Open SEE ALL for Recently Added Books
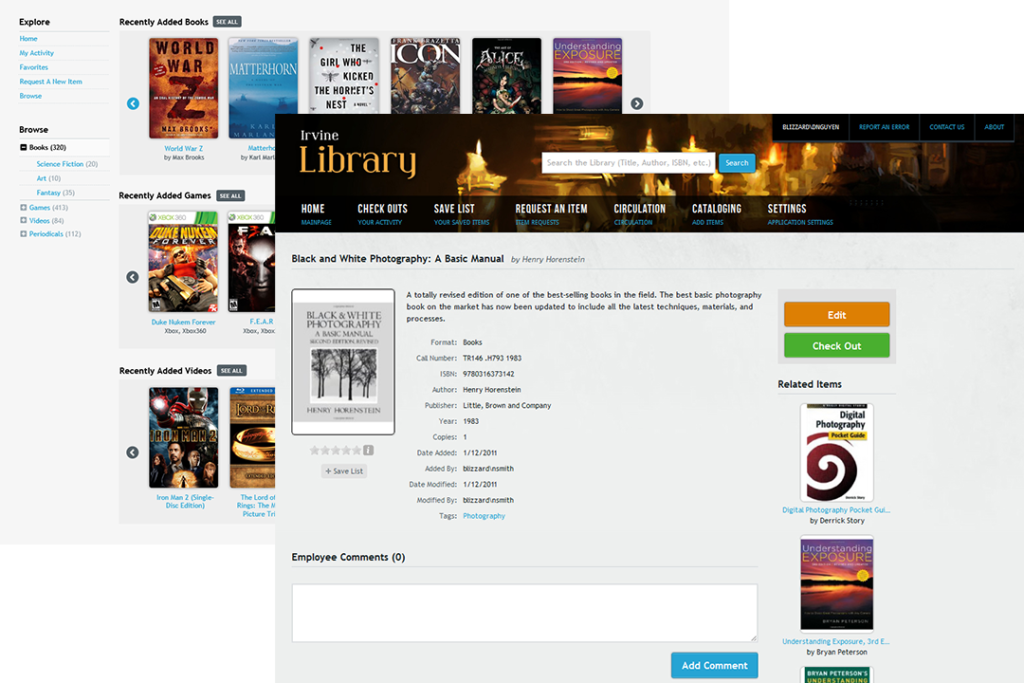 226,21
